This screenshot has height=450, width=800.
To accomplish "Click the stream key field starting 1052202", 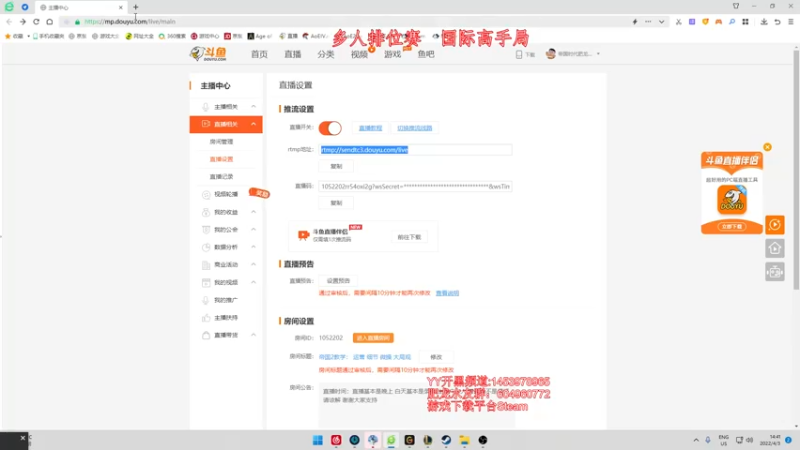I will 415,186.
